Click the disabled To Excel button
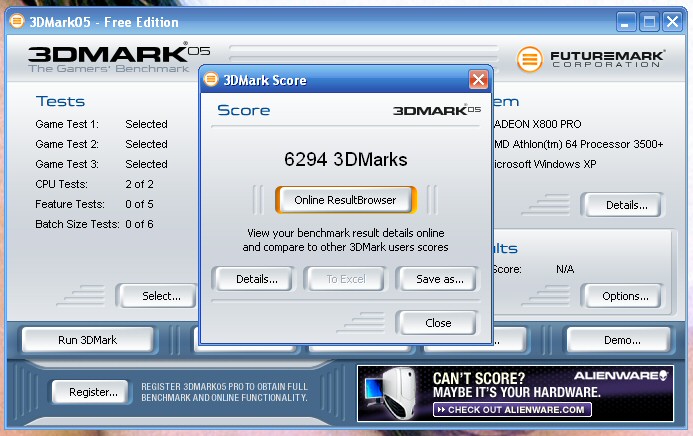The width and height of the screenshot is (693, 436). (x=346, y=279)
